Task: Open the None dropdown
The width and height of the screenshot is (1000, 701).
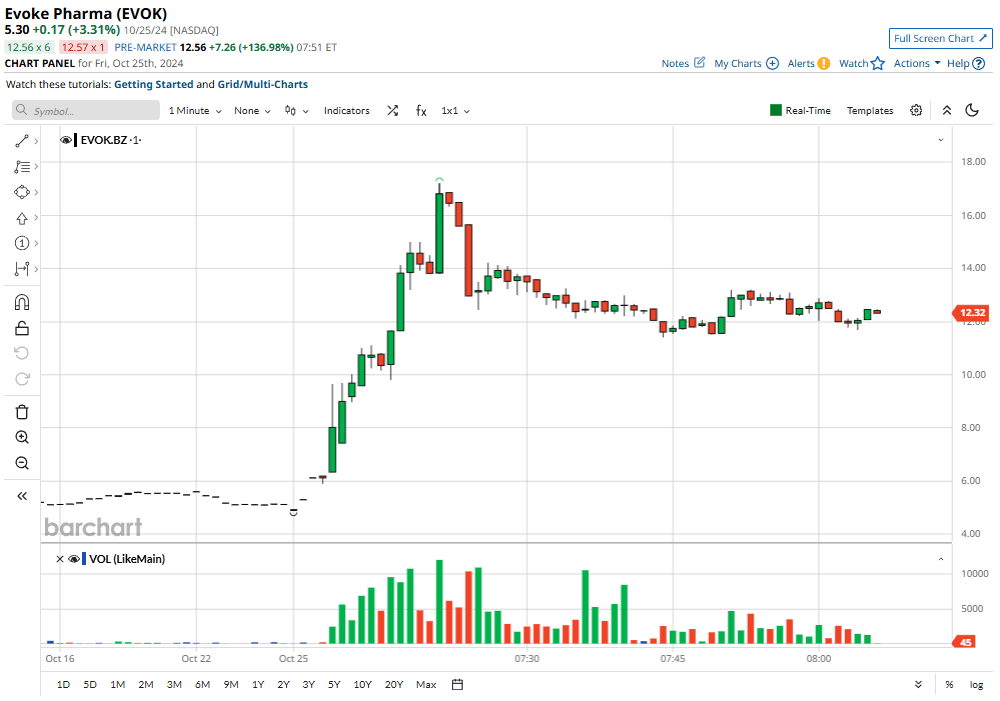Action: coord(252,110)
